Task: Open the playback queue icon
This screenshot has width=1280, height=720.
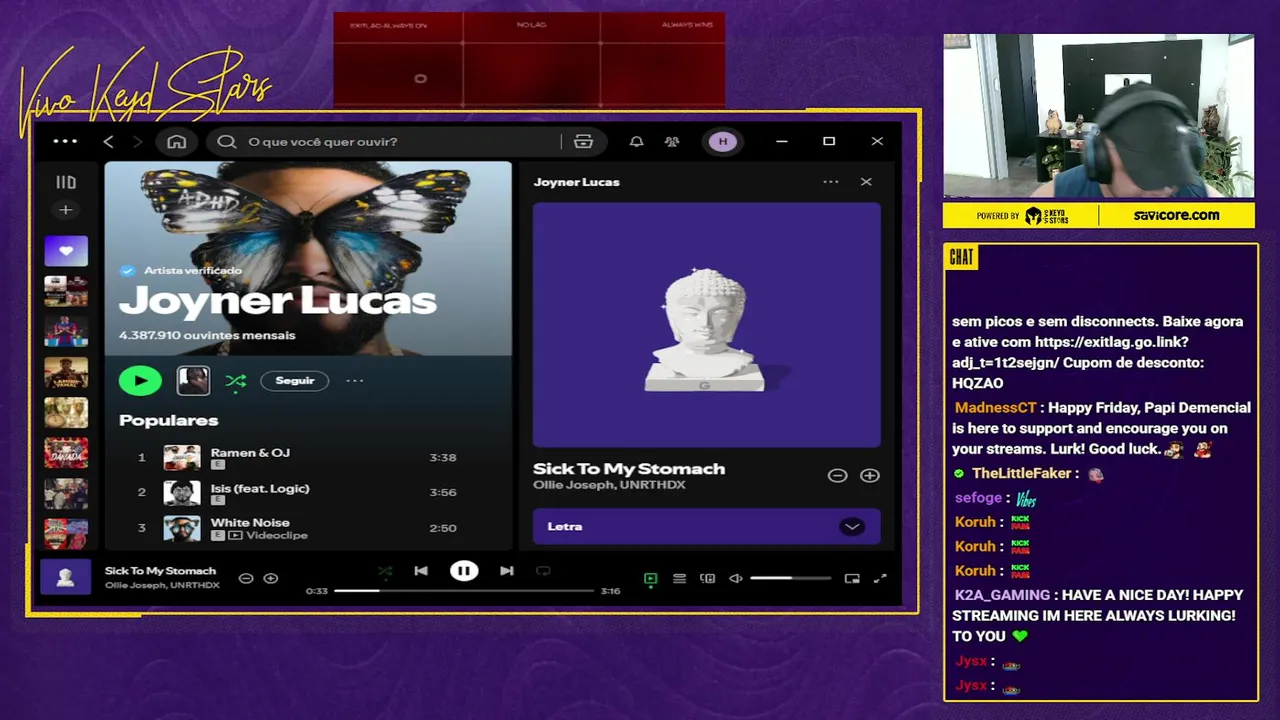Action: point(679,578)
